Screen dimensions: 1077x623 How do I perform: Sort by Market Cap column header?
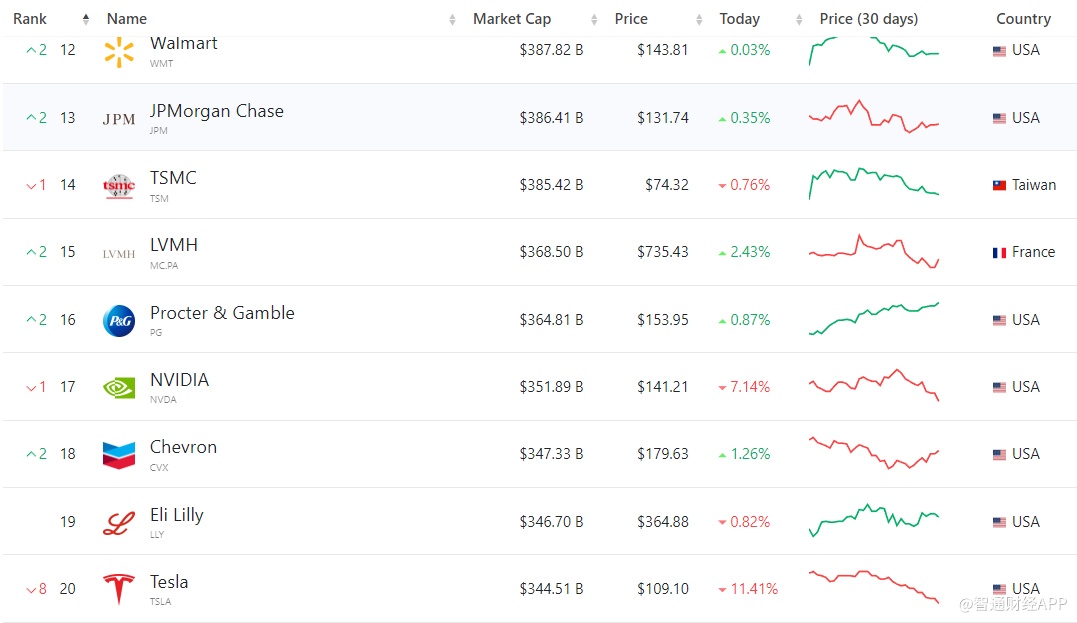512,19
